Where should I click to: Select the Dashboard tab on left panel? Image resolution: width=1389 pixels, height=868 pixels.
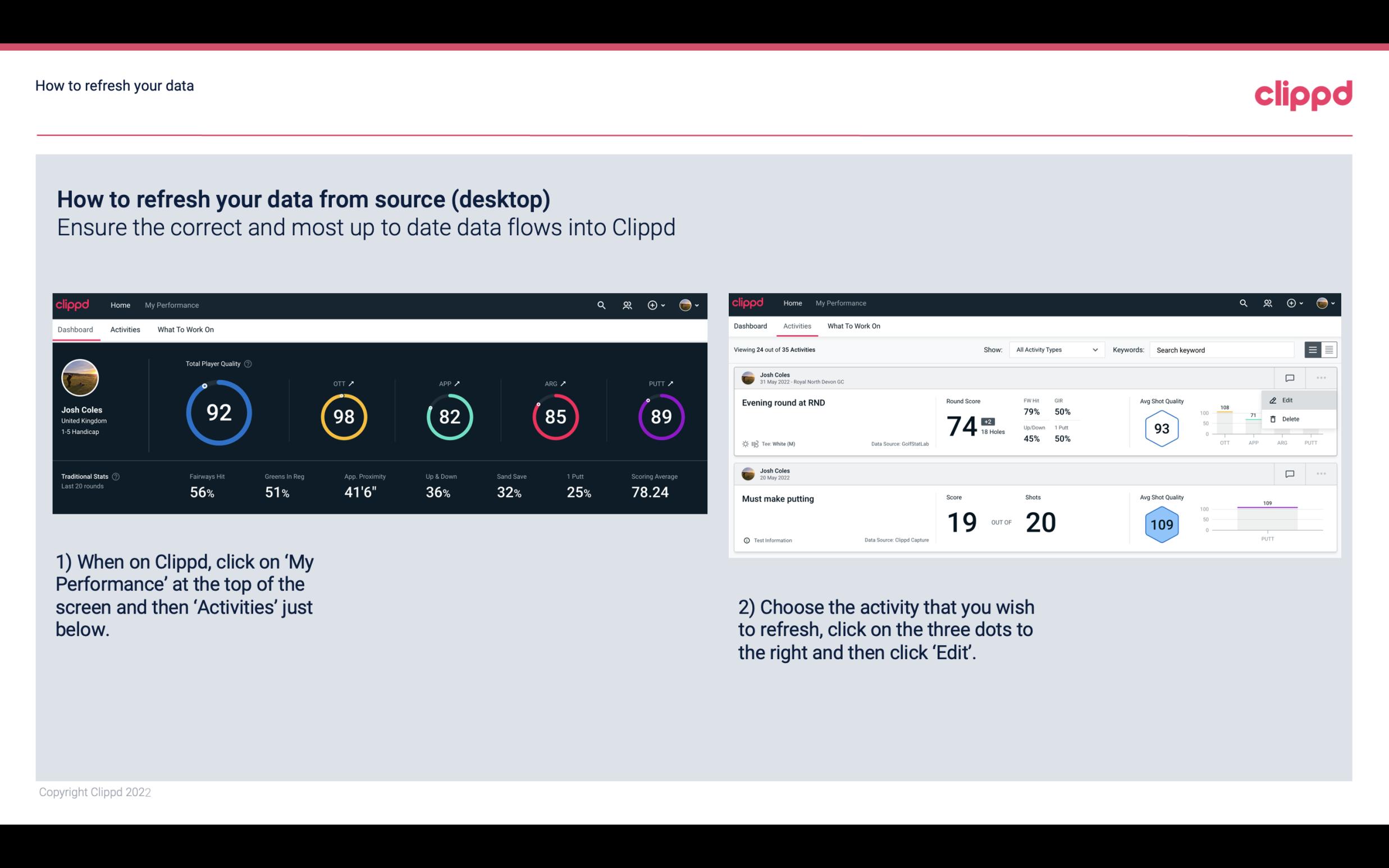(x=76, y=329)
